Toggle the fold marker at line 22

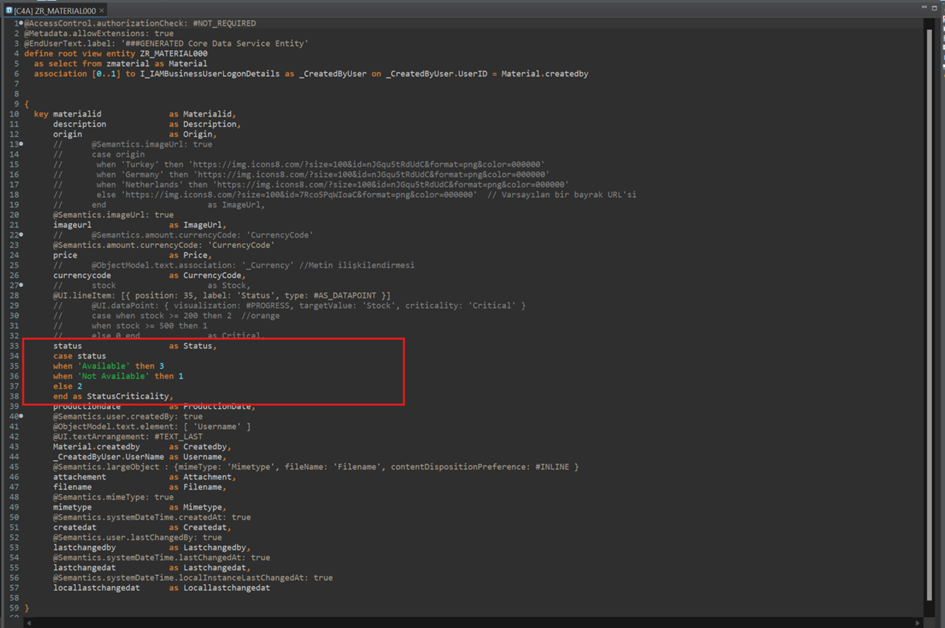coord(20,235)
